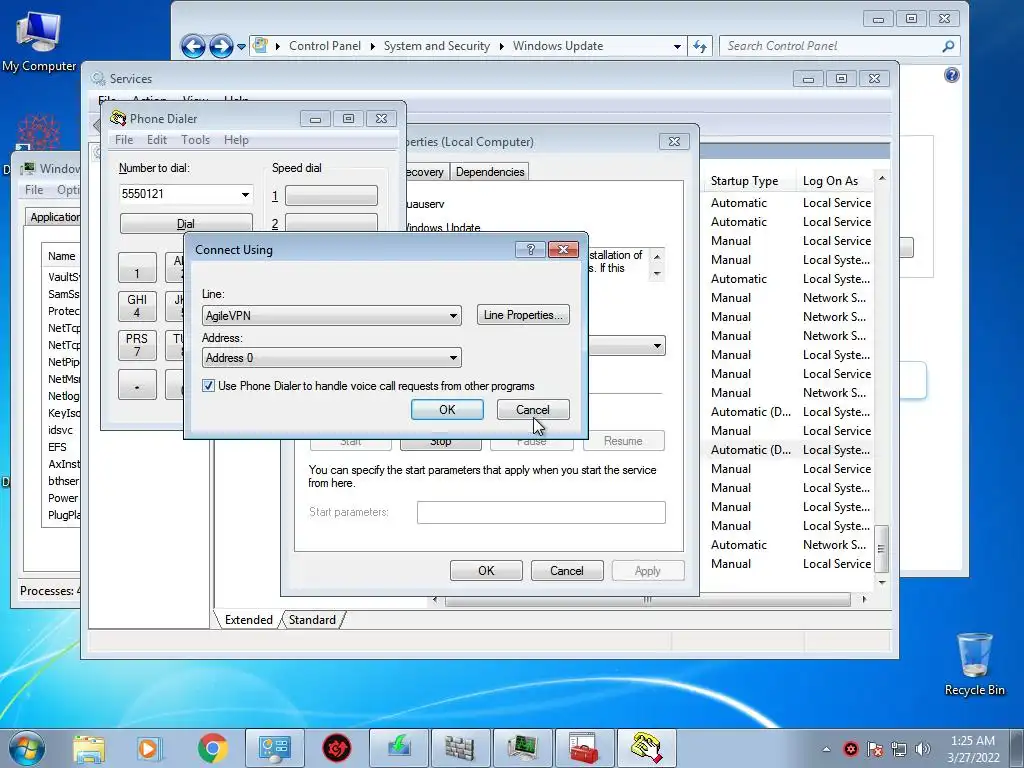Click Cancel in Connect Using dialog

coord(533,409)
